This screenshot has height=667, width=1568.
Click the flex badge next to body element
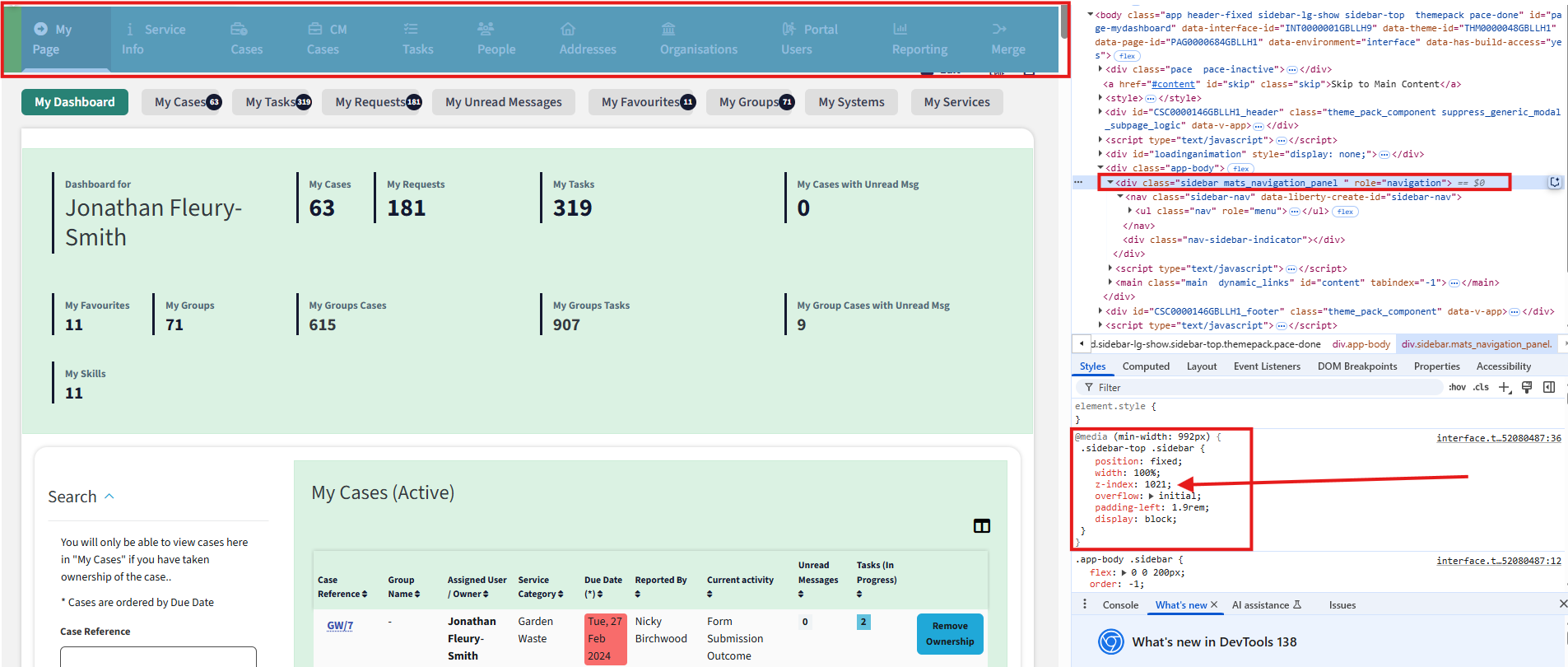pyautogui.click(x=1127, y=56)
